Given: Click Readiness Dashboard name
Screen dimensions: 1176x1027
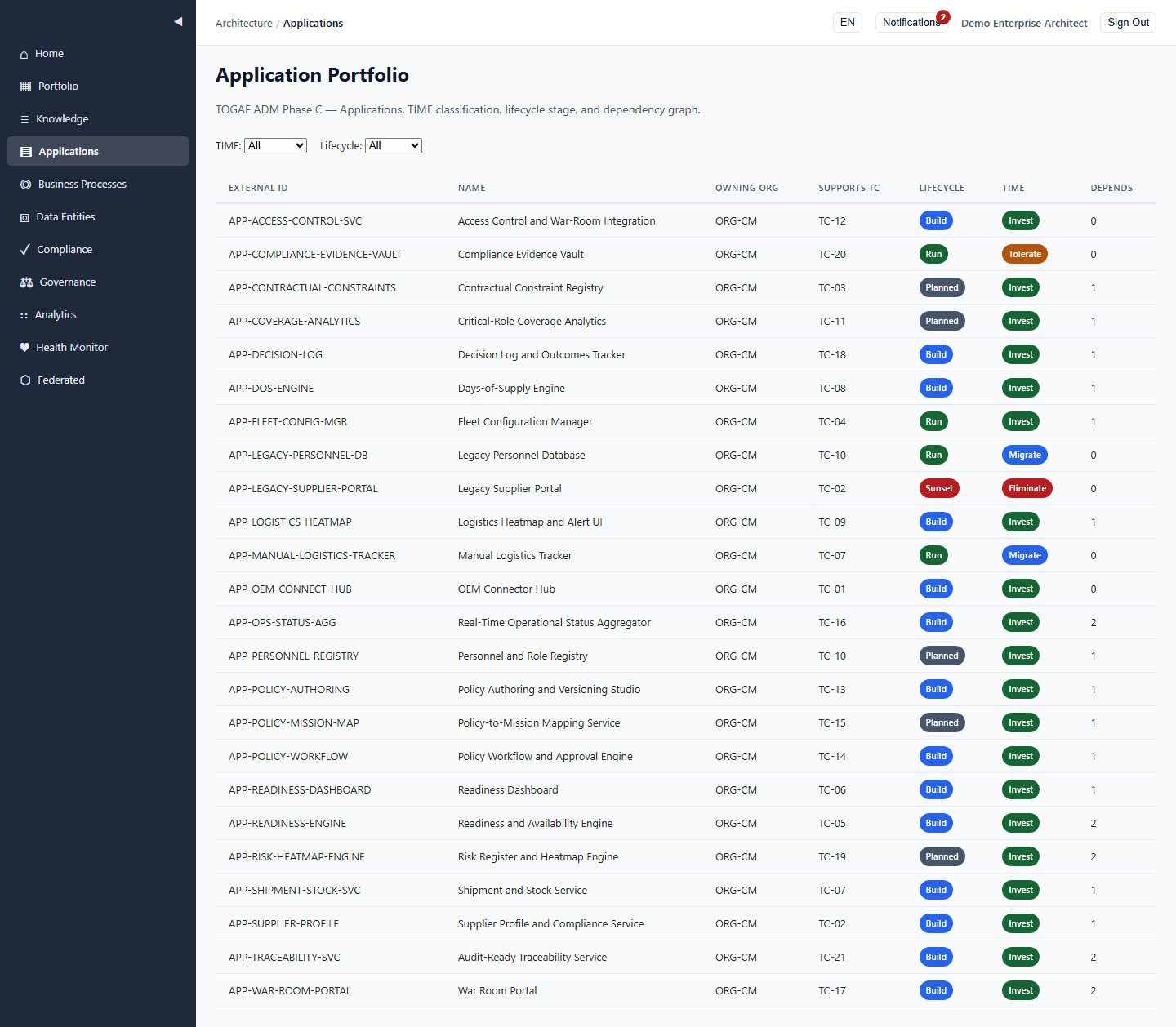Looking at the screenshot, I should pyautogui.click(x=508, y=790).
